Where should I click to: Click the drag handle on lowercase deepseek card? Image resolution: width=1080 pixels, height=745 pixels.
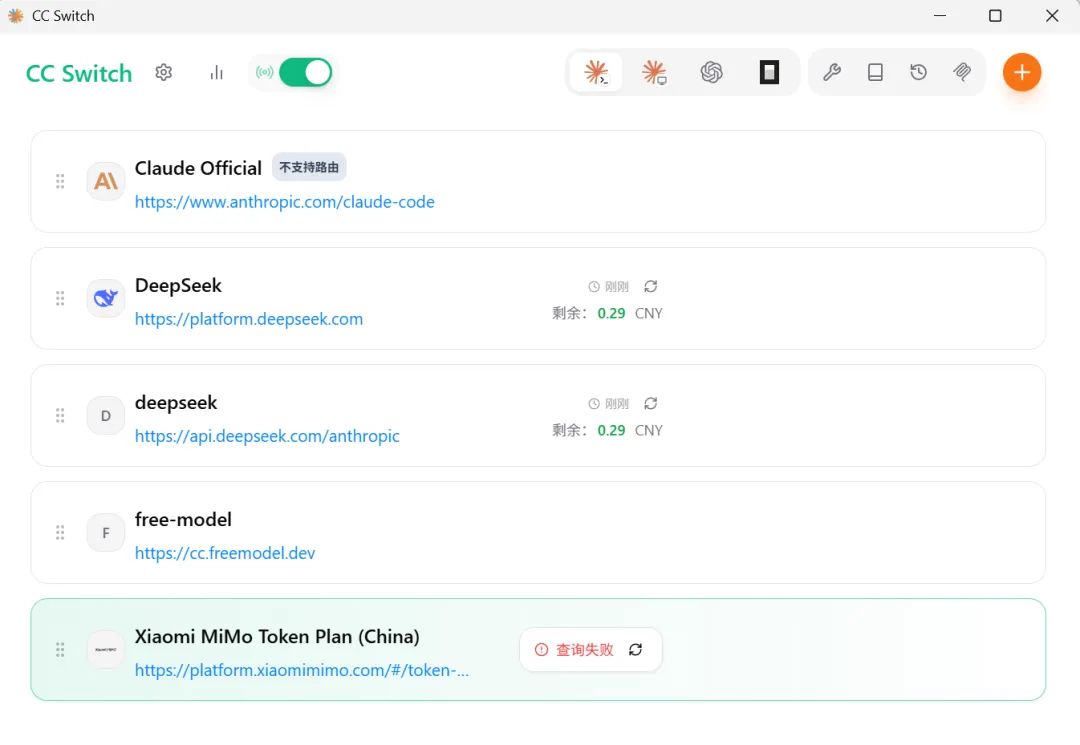60,415
